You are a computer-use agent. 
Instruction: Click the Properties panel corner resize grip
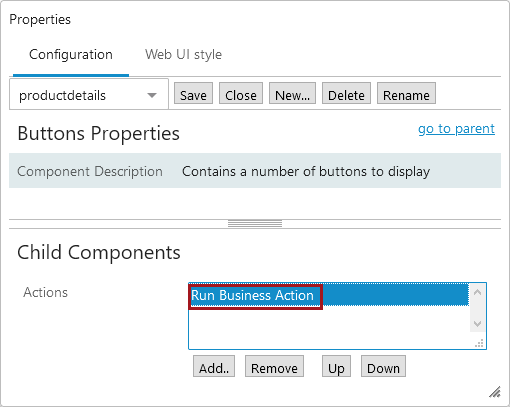pos(495,392)
